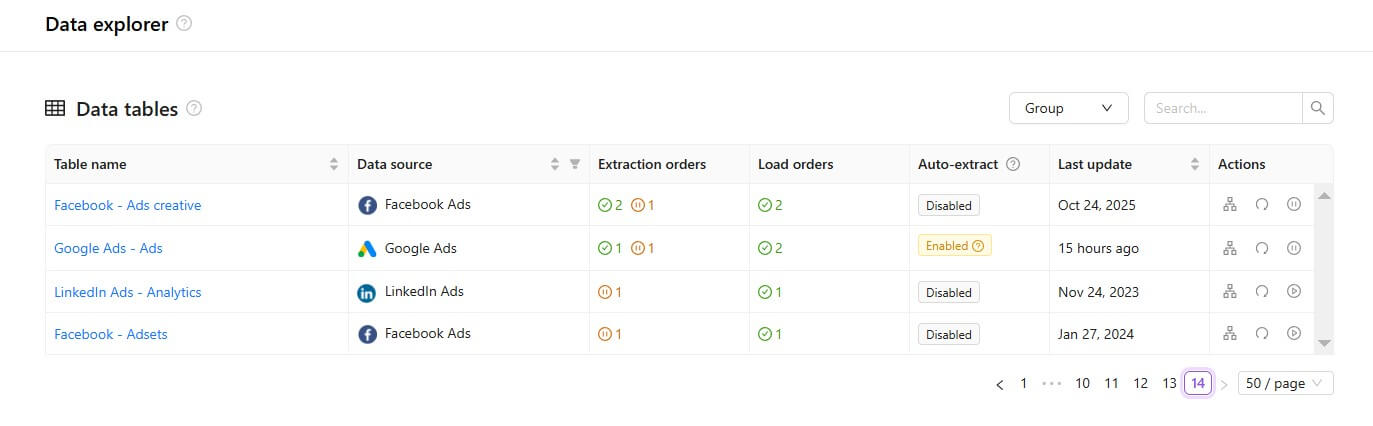Image resolution: width=1373 pixels, height=426 pixels.
Task: Open help icon beside Data explorer title
Action: (184, 24)
